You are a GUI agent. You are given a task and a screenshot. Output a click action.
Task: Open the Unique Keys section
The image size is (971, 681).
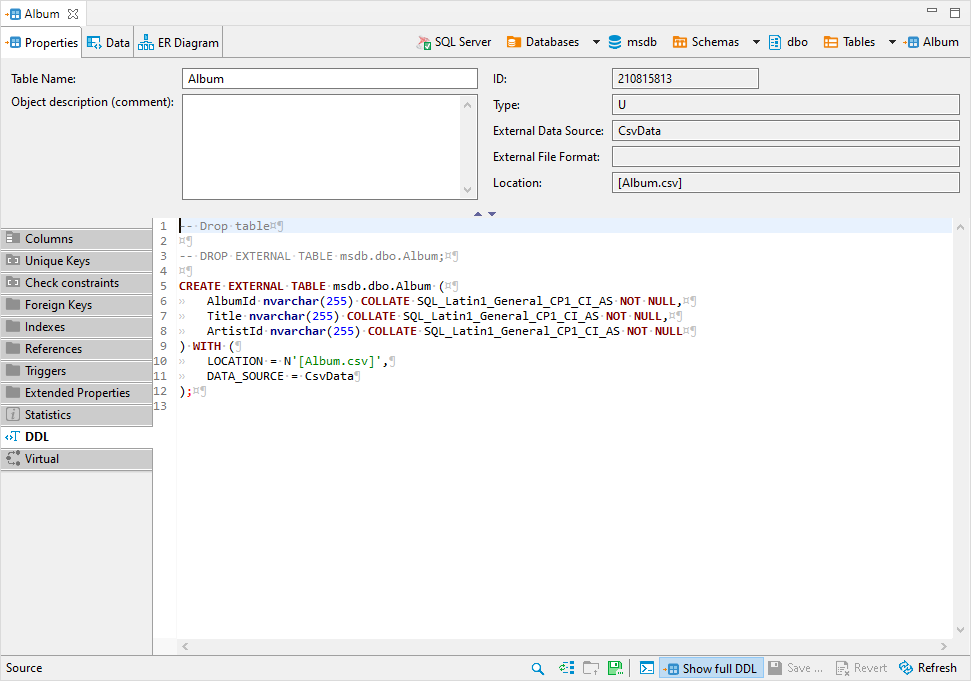tap(77, 261)
